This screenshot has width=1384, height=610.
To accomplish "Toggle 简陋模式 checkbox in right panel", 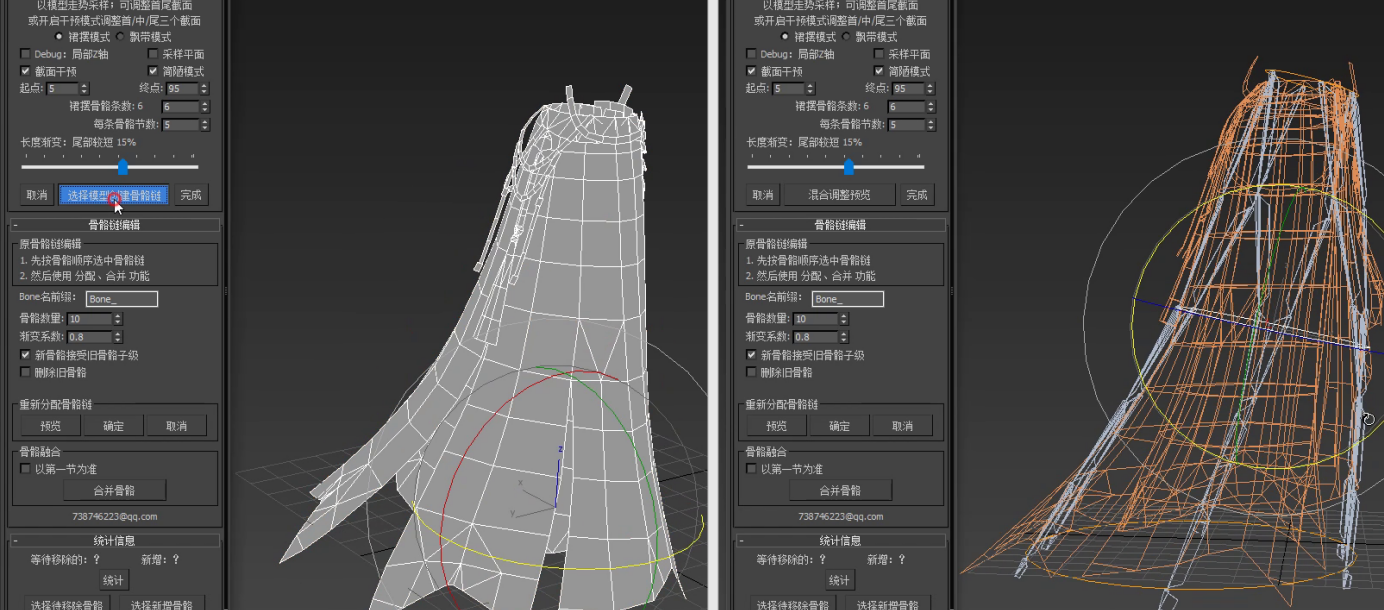I will click(879, 71).
